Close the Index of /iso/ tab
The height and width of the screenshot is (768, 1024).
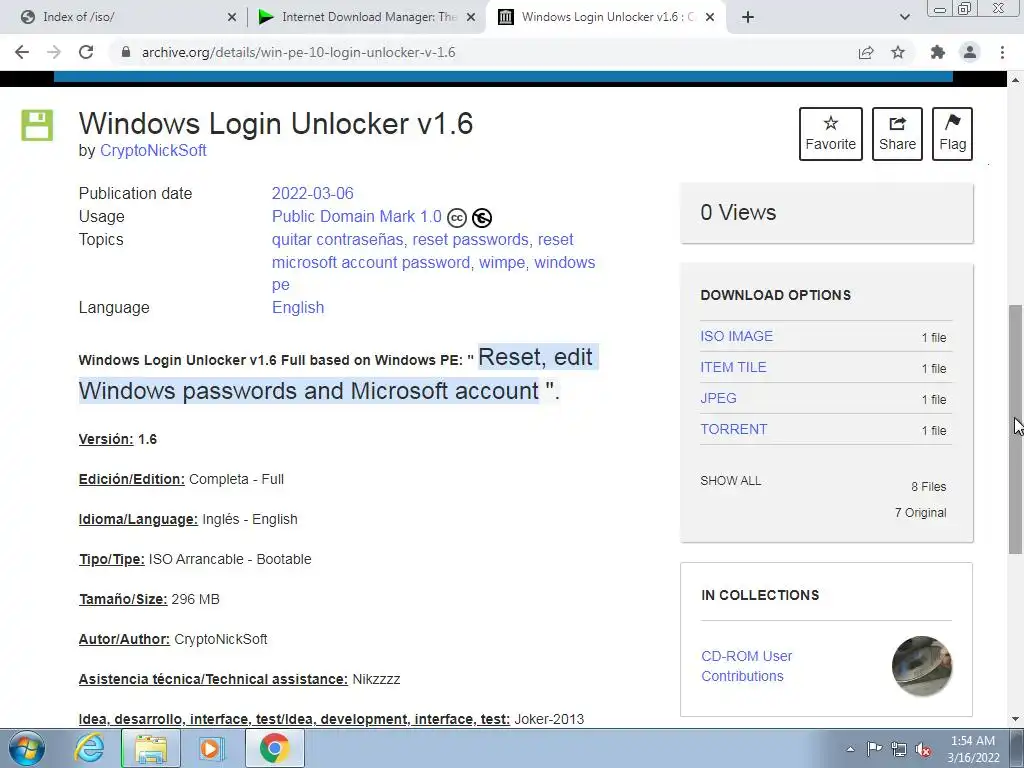[x=231, y=17]
